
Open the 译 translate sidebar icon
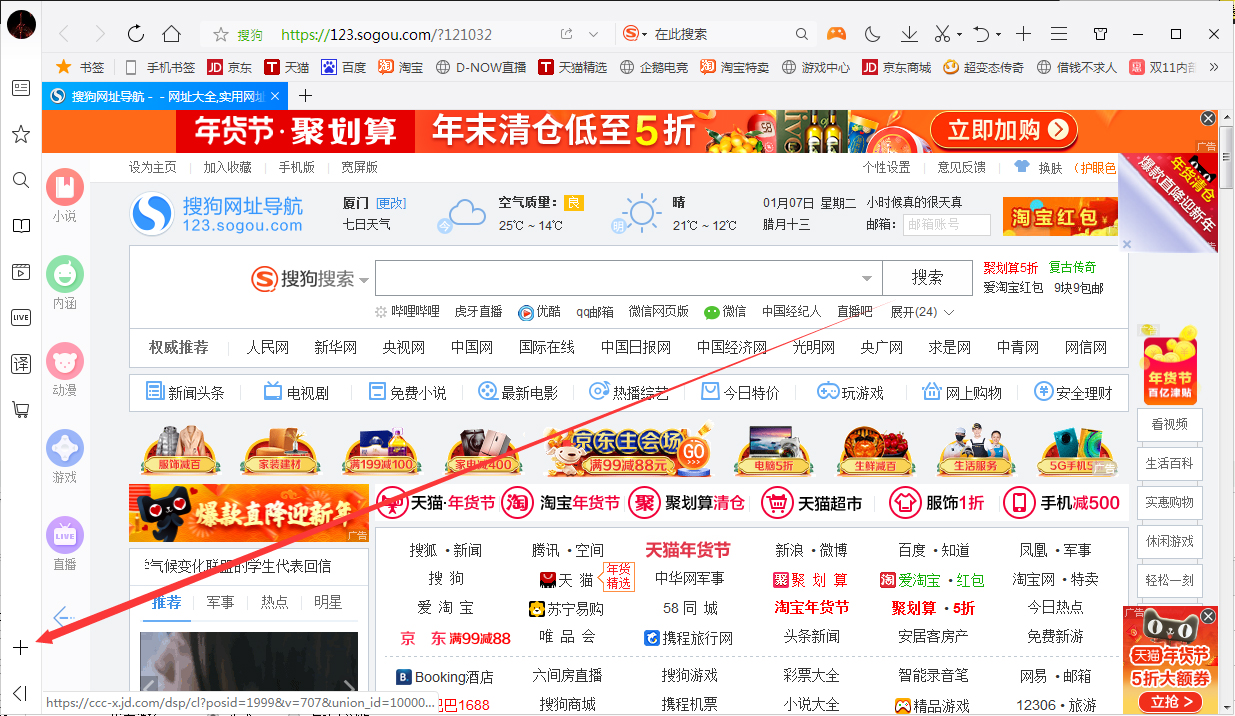coord(20,365)
